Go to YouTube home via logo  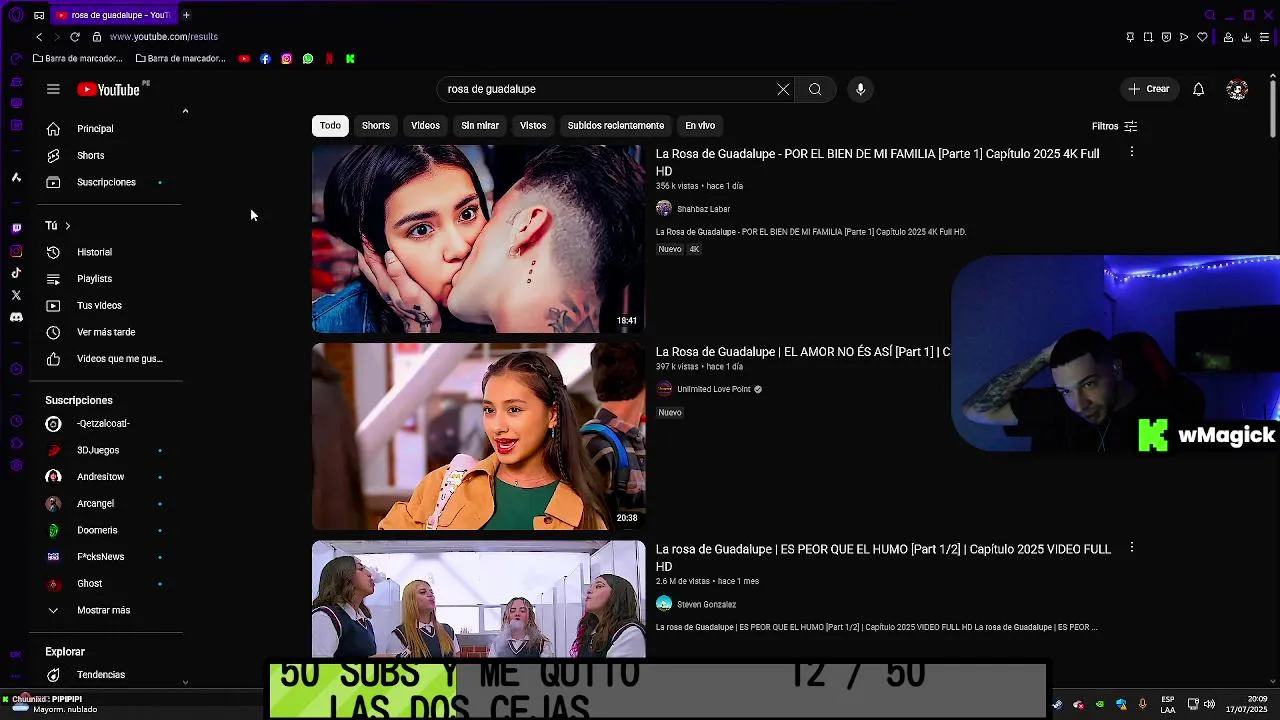(x=109, y=89)
